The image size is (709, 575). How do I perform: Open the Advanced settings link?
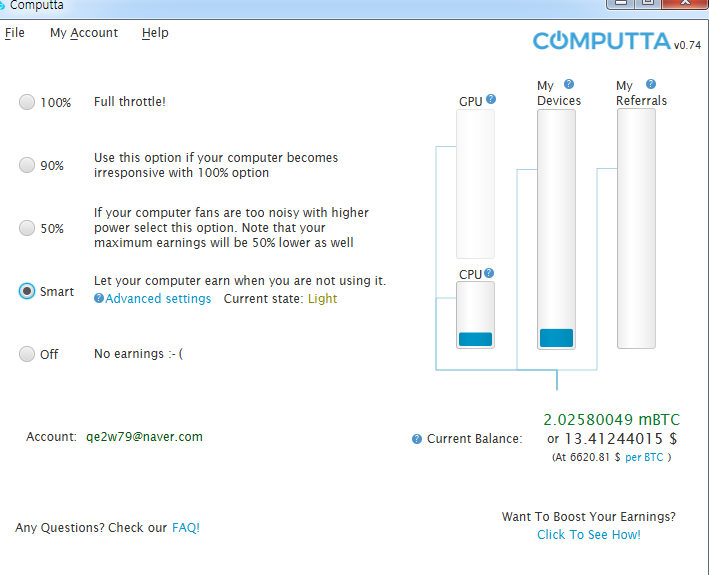click(158, 299)
